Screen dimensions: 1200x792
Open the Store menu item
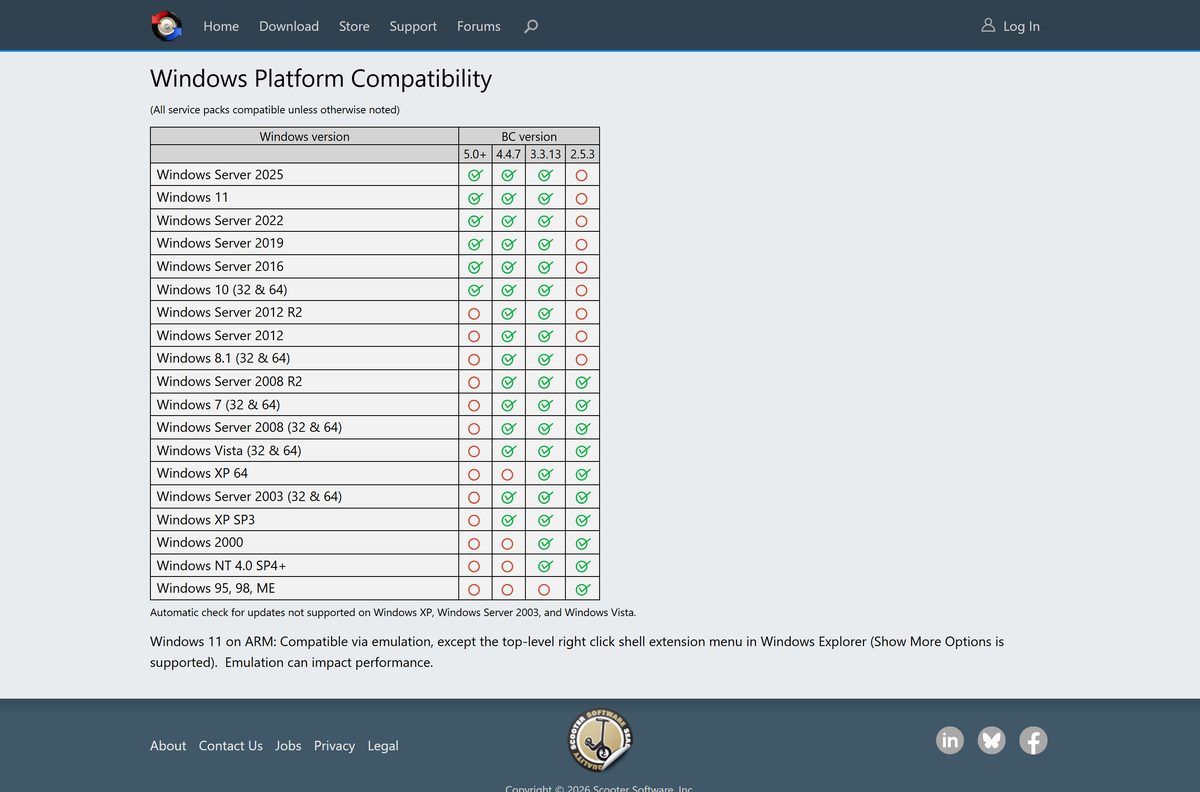coord(354,26)
